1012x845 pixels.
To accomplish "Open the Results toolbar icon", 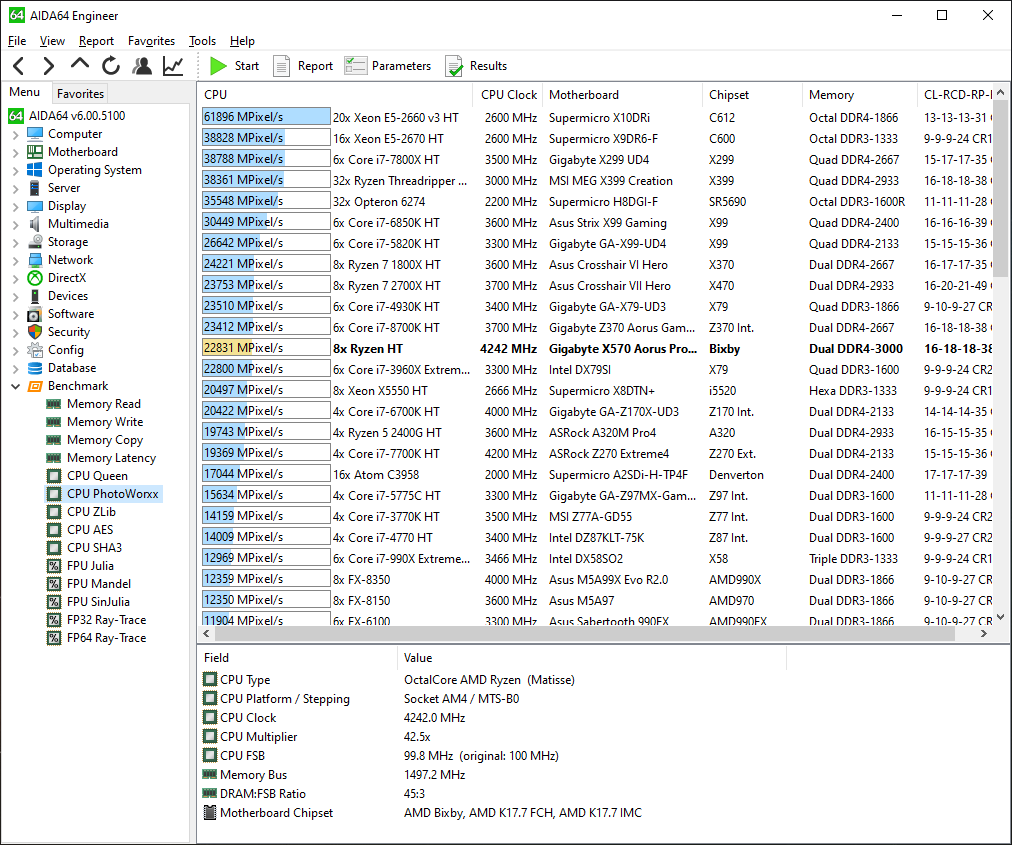I will 454,66.
